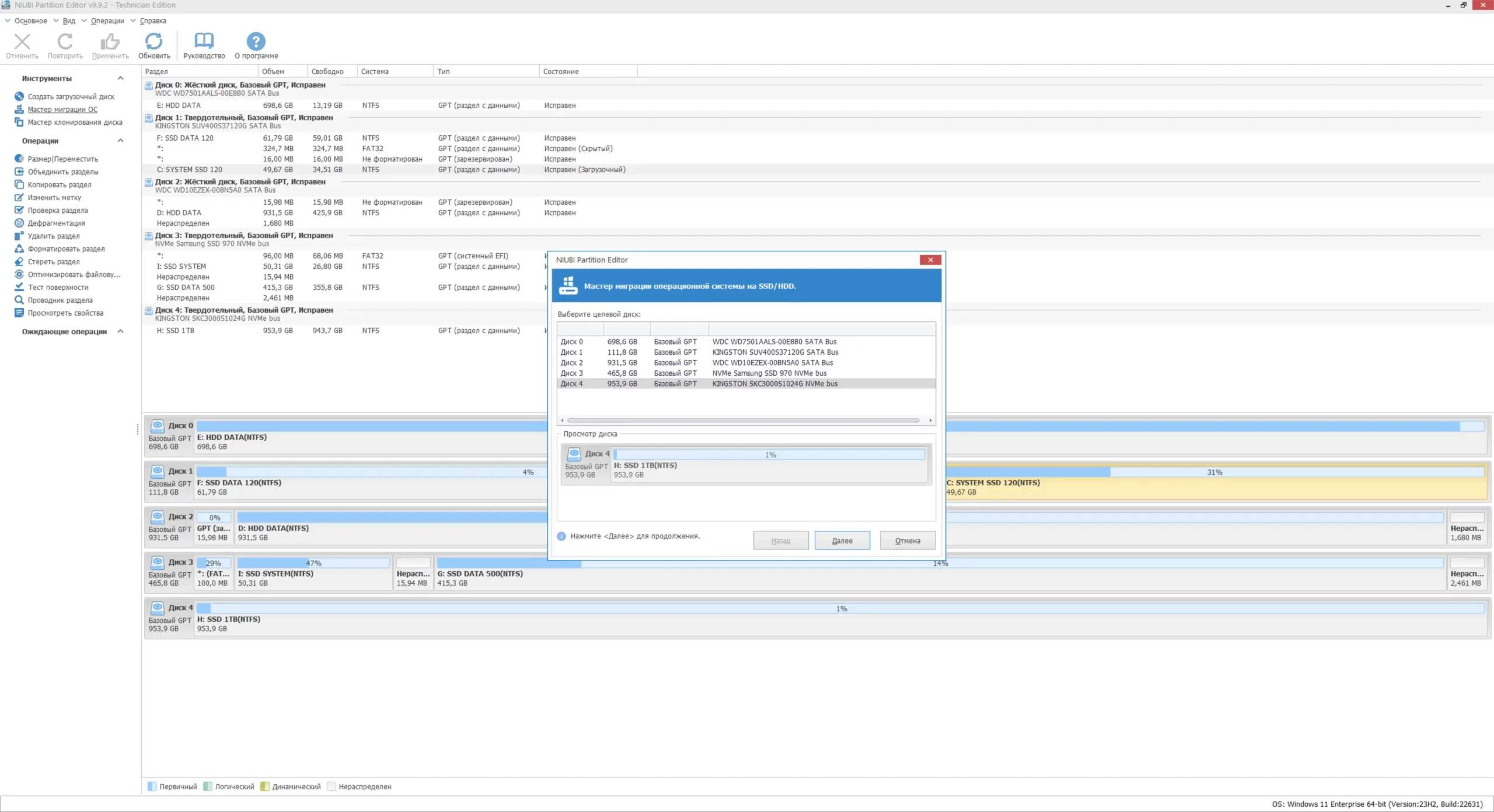Open the Справка menu

click(152, 20)
